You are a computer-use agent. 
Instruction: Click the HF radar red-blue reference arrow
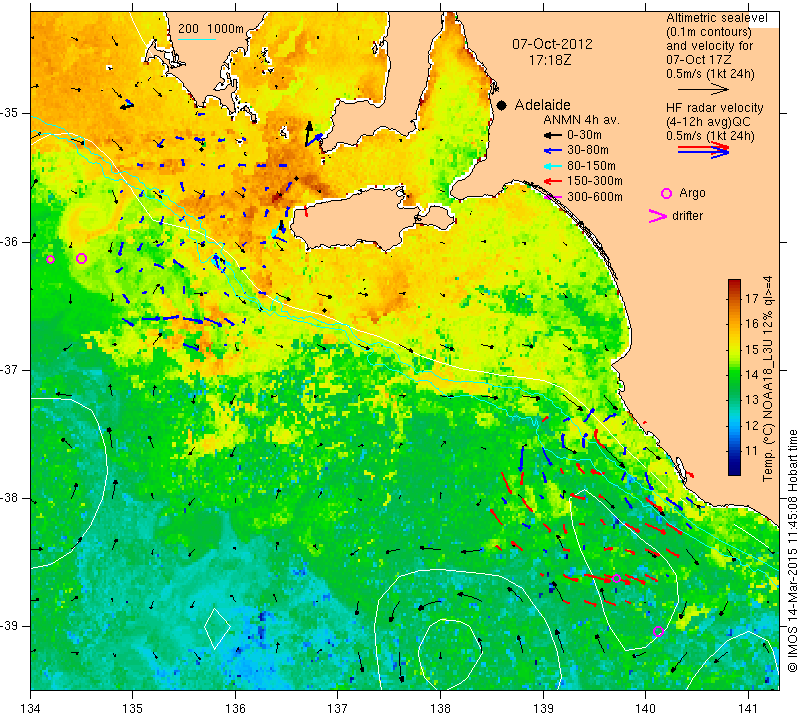(704, 150)
